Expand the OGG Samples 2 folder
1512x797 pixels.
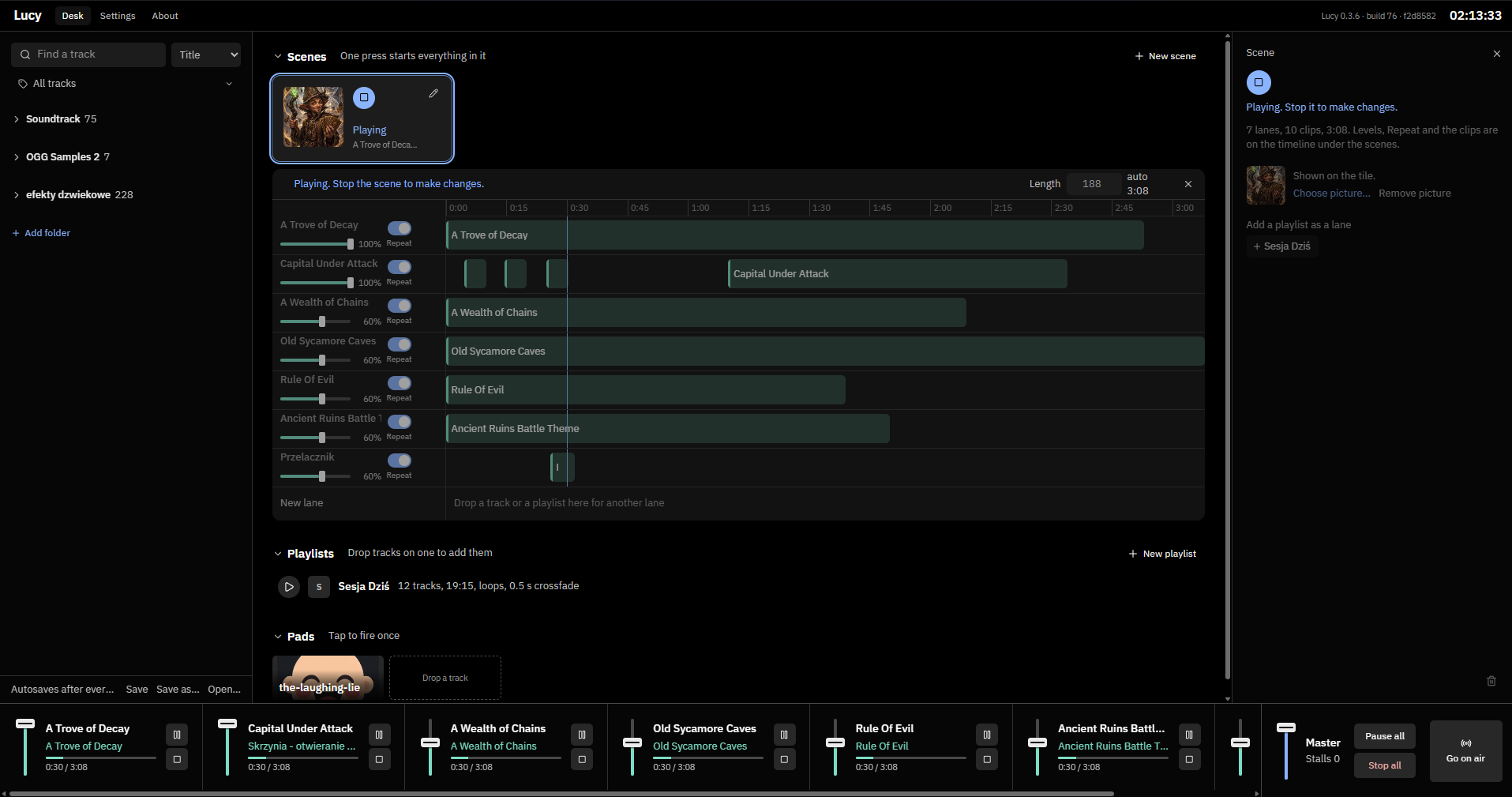17,157
